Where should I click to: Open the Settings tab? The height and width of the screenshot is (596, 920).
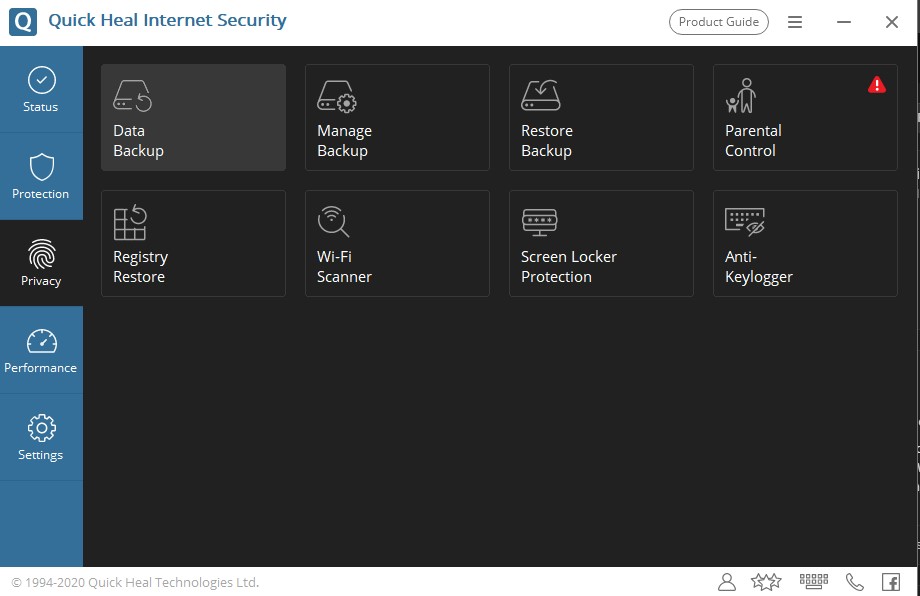(x=41, y=437)
